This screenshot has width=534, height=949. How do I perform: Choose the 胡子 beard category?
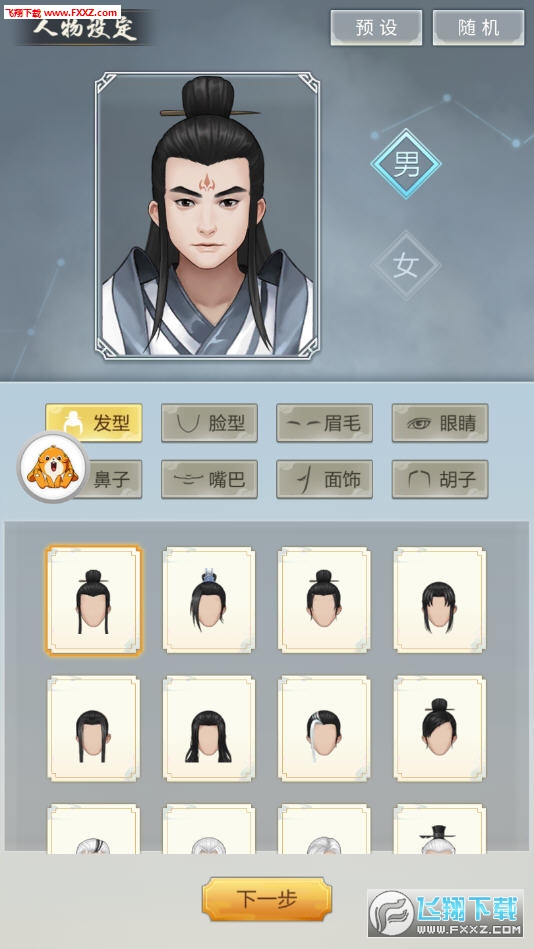point(440,479)
